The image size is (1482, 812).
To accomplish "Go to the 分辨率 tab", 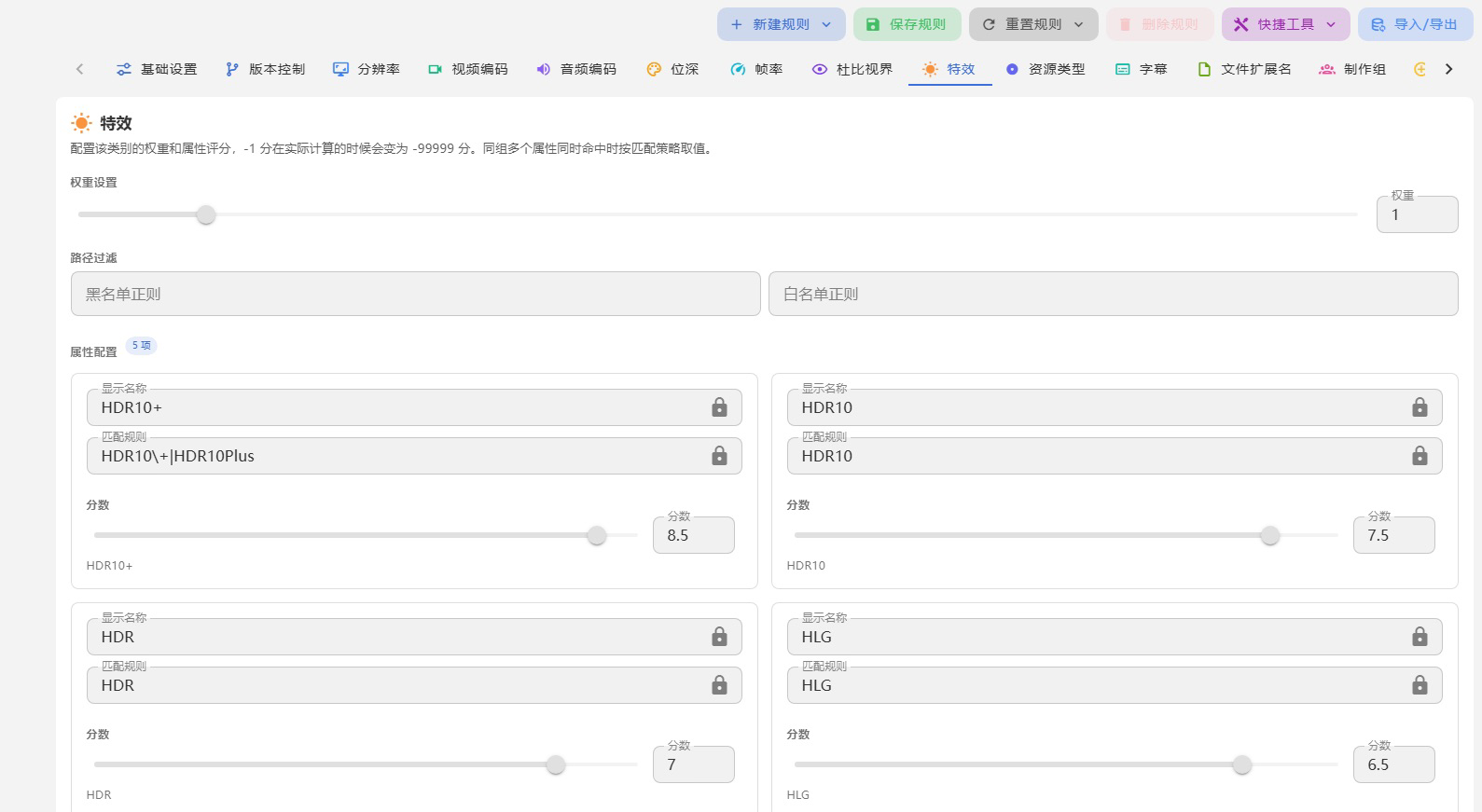I will pyautogui.click(x=367, y=69).
